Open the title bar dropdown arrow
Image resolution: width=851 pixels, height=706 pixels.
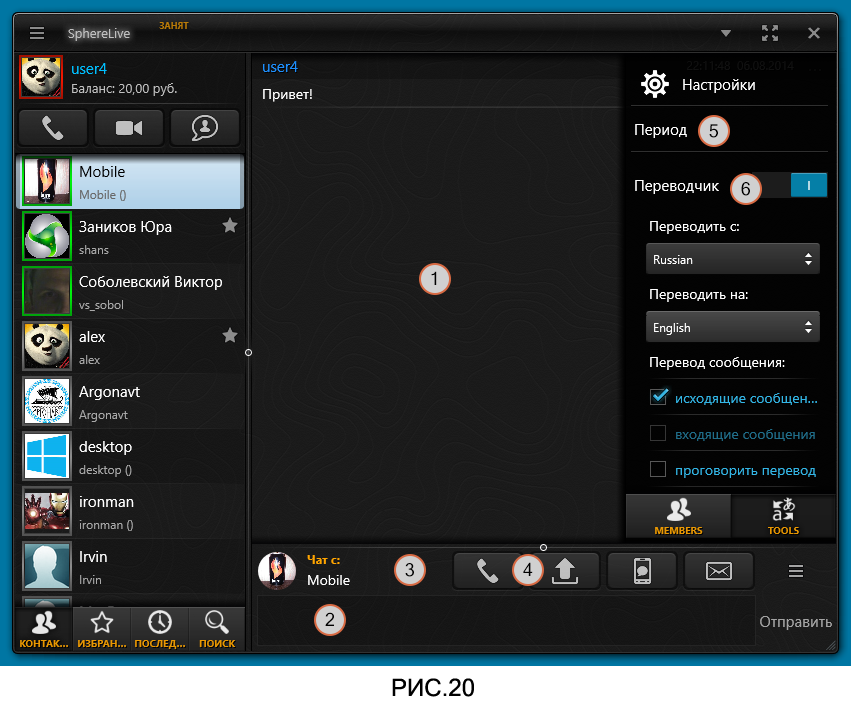pyautogui.click(x=726, y=34)
